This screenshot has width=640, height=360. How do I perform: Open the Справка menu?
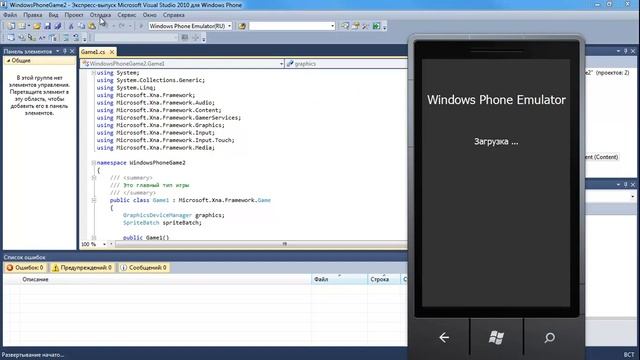(173, 15)
